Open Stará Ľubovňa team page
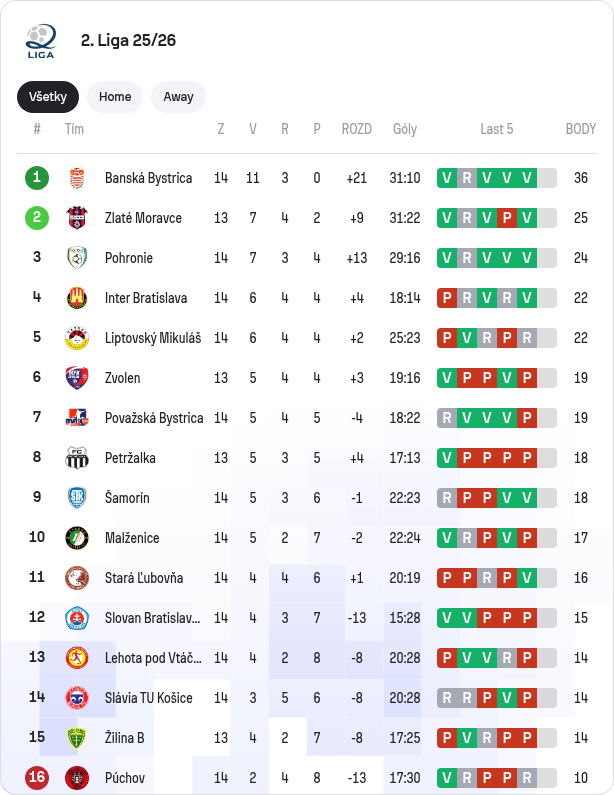 (x=144, y=578)
